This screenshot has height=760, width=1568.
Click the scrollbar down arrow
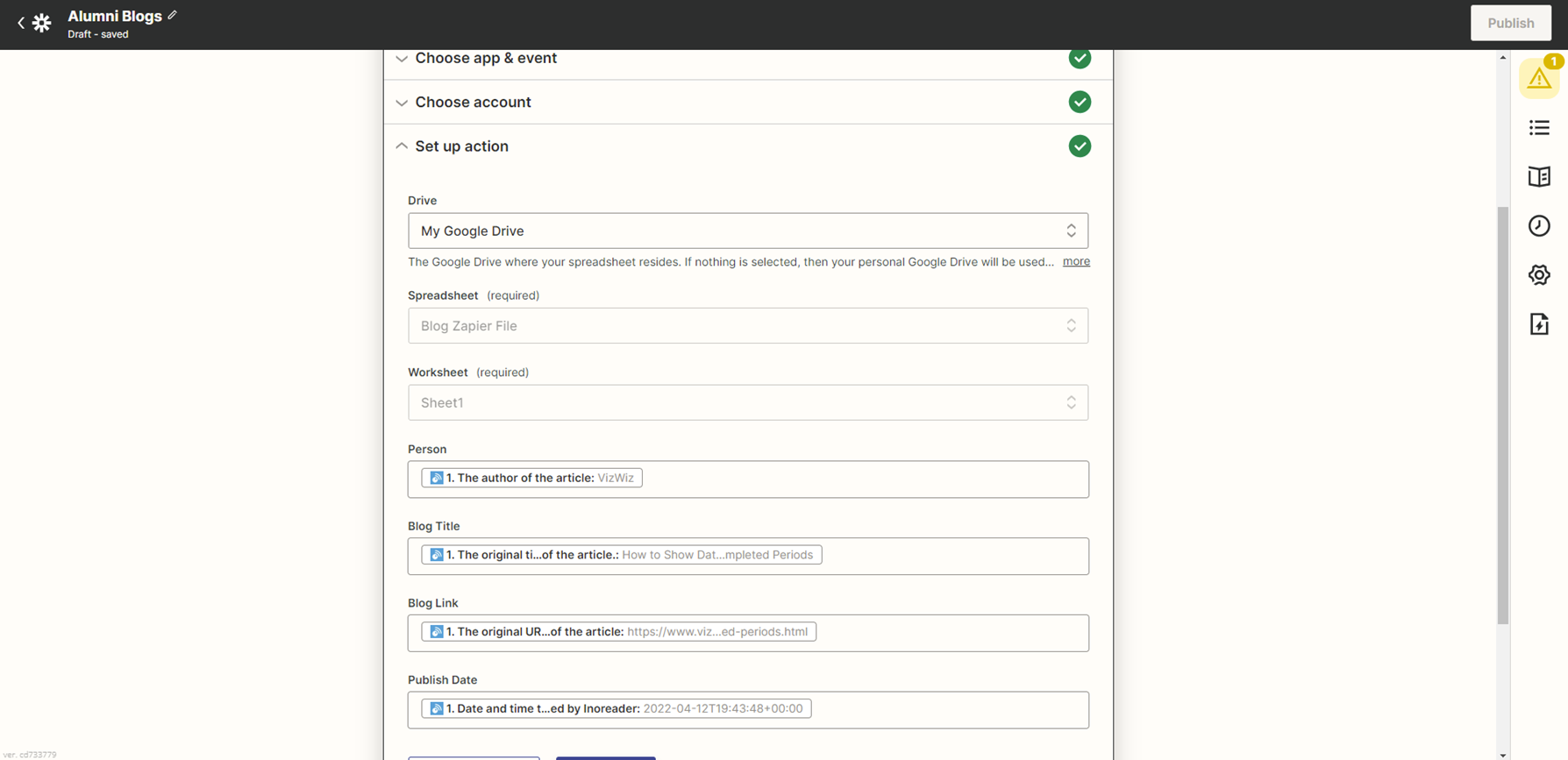point(1503,754)
